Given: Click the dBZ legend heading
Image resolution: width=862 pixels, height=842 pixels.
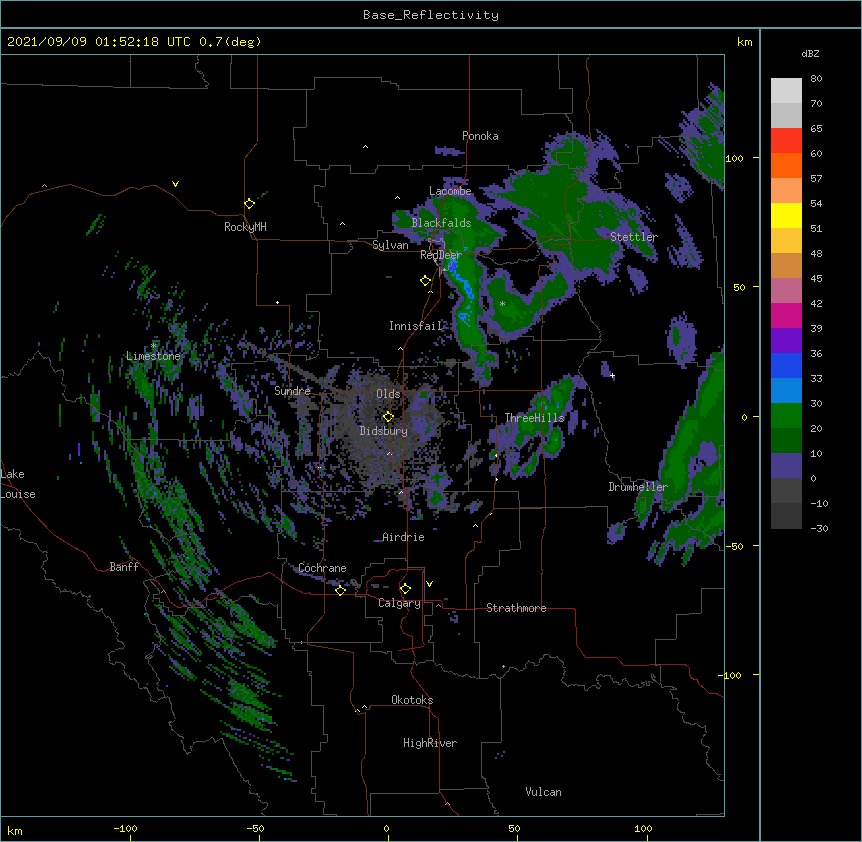Looking at the screenshot, I should [810, 54].
